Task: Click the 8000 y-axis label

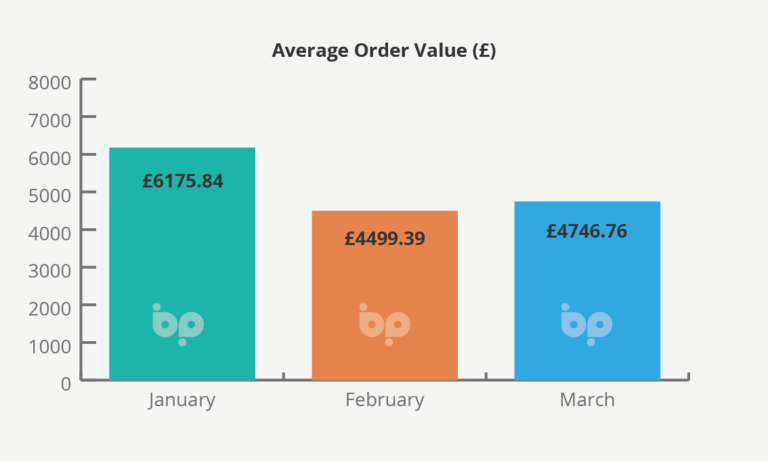Action: [50, 82]
